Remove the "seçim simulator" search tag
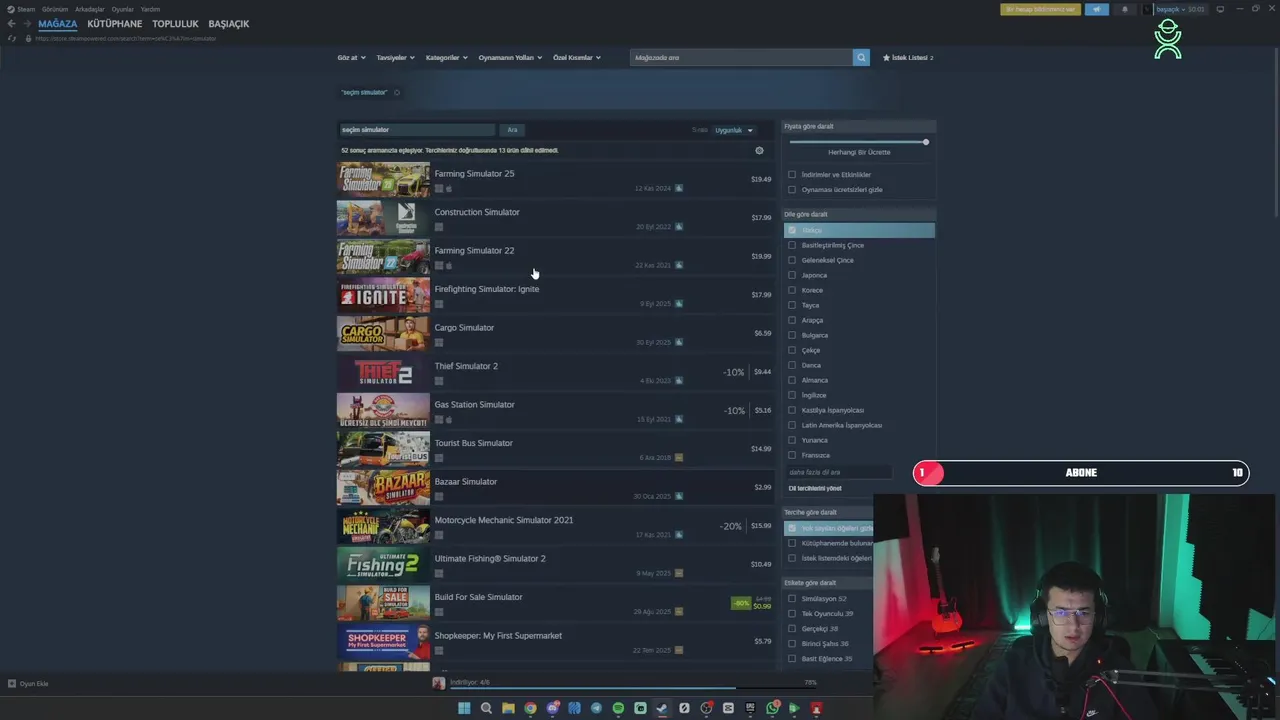 [397, 93]
